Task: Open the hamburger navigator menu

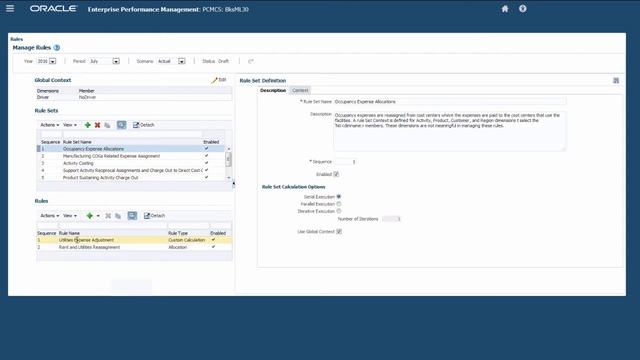Action: [x=10, y=9]
